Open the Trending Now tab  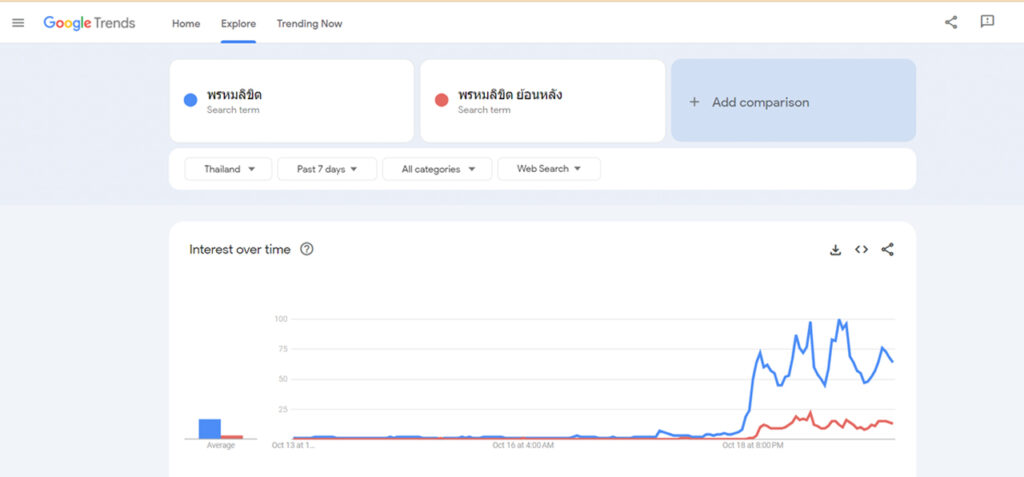coord(310,24)
